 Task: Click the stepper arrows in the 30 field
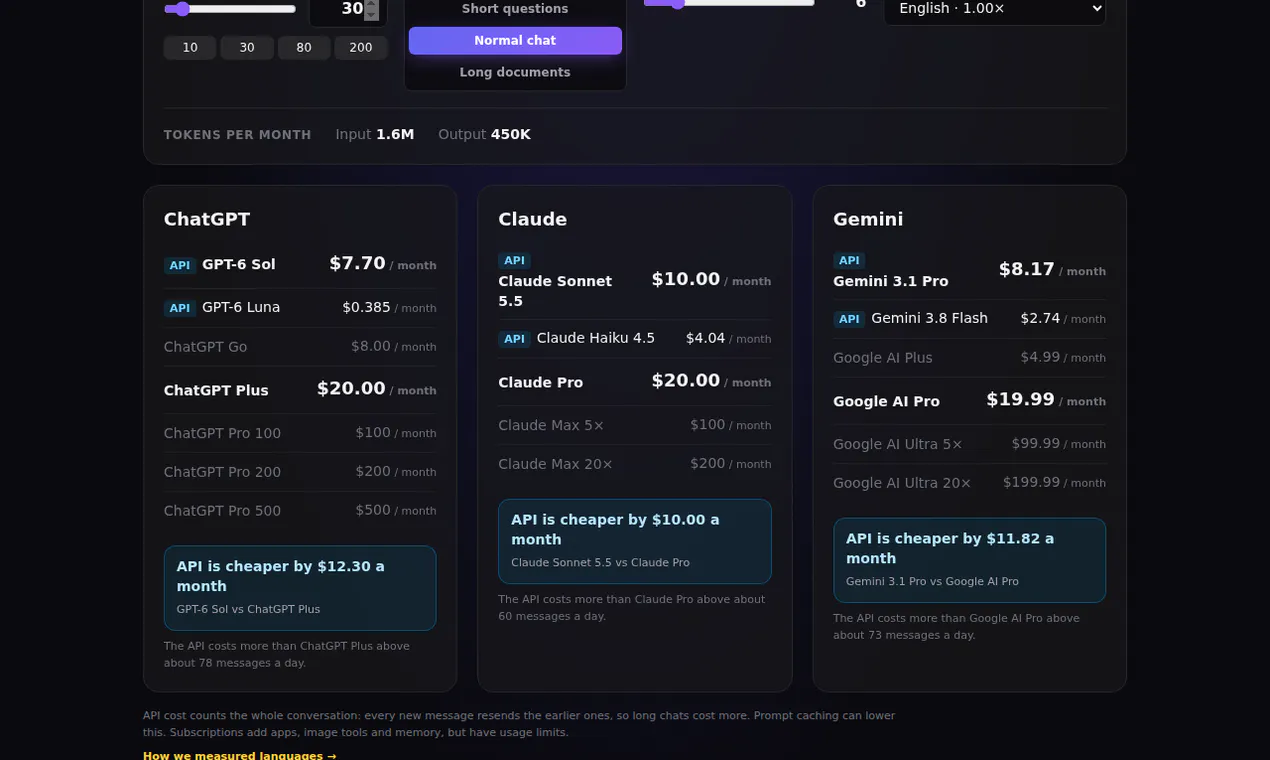(371, 10)
